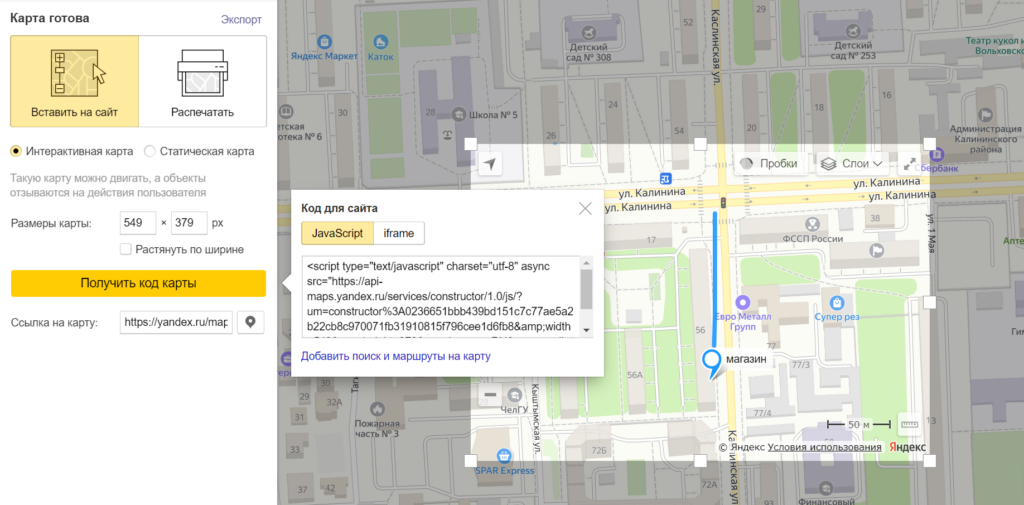The image size is (1024, 505).
Task: Click the geolocation arrow button on map
Action: (x=490, y=165)
